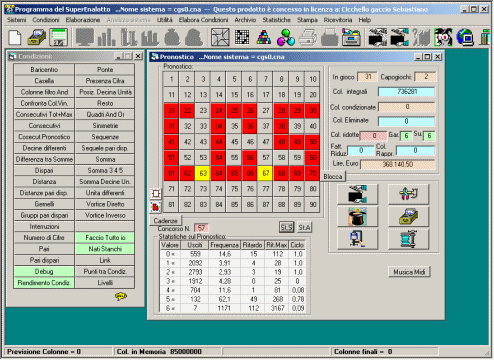Open the Condizioni menu
This screenshot has height=360, width=494.
(x=46, y=20)
